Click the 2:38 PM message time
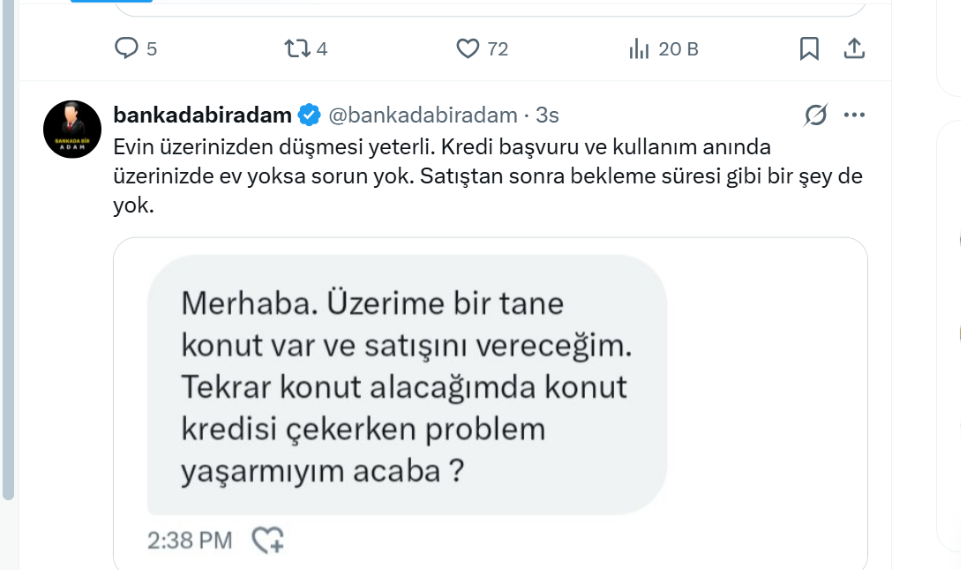961x570 pixels. (189, 541)
